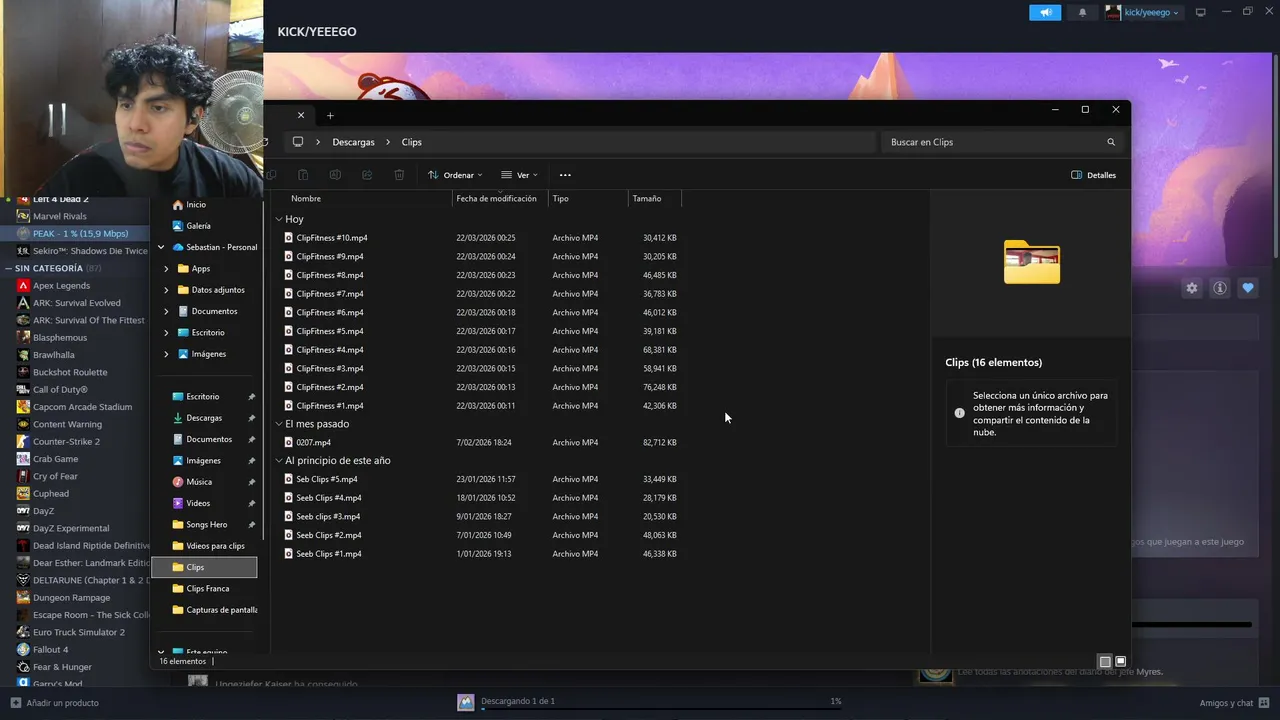Open game settings gear in Steam
Screen dimensions: 1280x720
(1192, 288)
